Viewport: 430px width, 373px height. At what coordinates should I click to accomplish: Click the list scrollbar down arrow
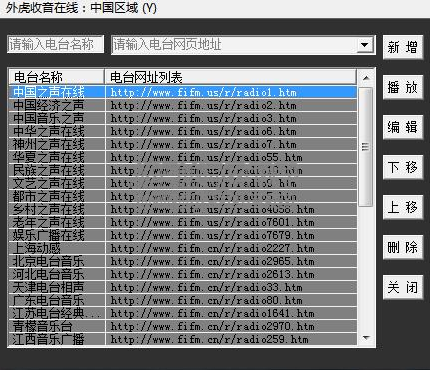point(366,338)
